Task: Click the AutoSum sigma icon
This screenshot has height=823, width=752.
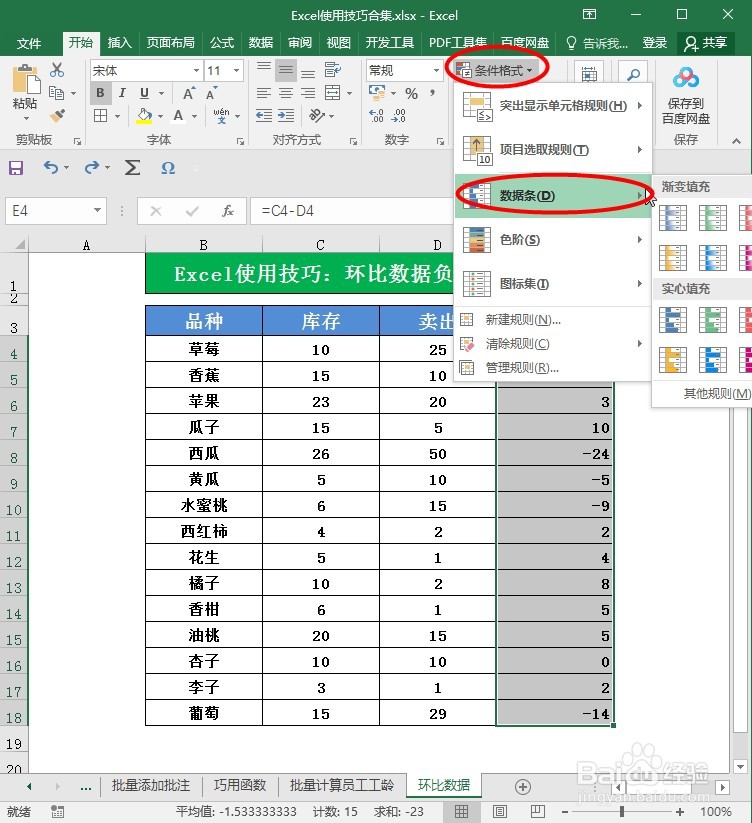Action: point(132,168)
